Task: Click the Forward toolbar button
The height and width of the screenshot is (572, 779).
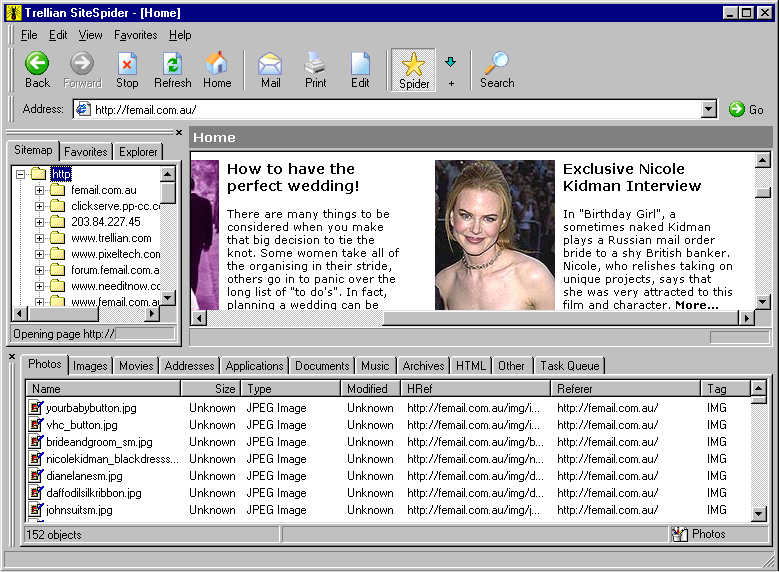Action: point(82,69)
